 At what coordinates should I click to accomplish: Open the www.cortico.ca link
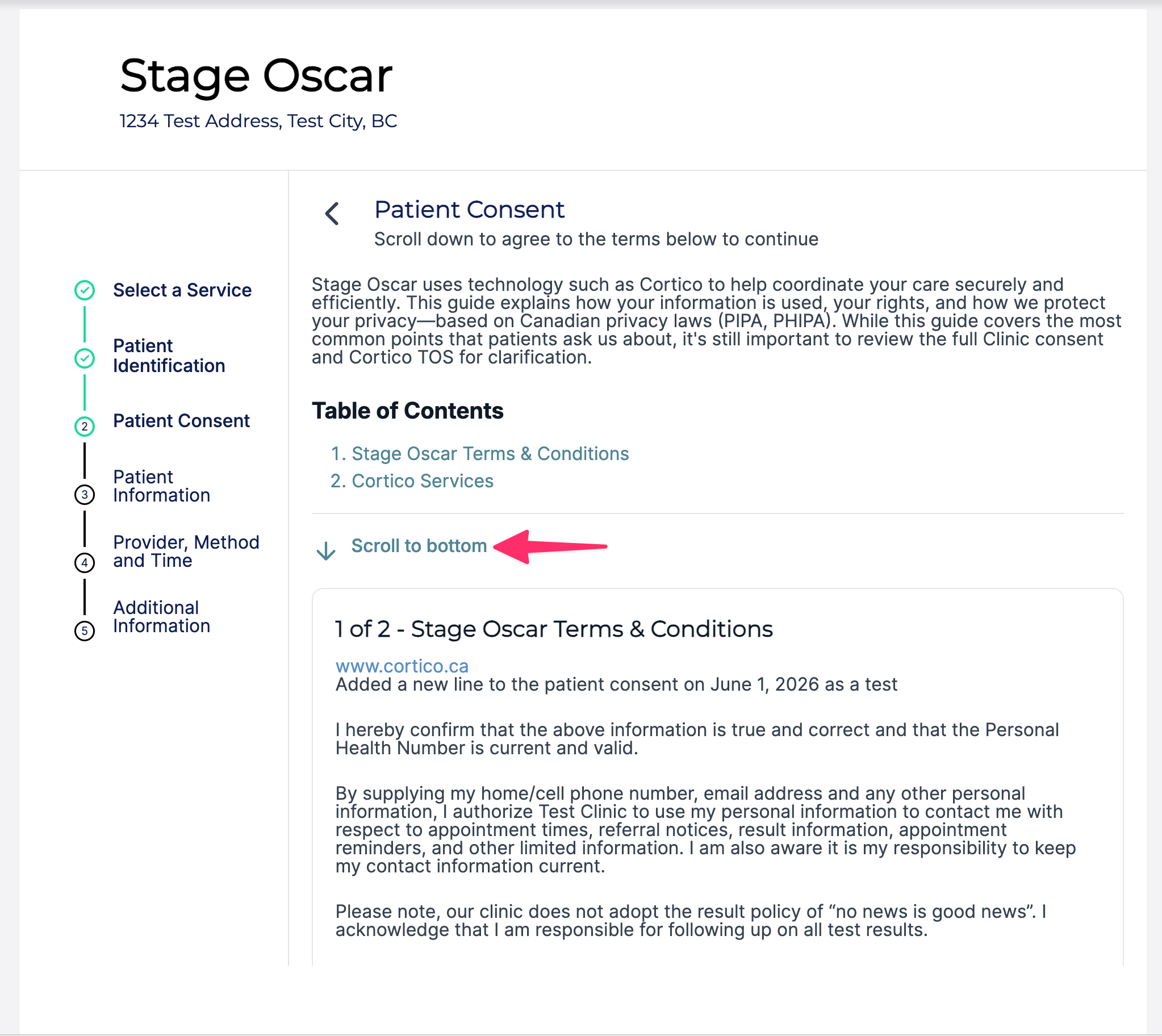(402, 666)
